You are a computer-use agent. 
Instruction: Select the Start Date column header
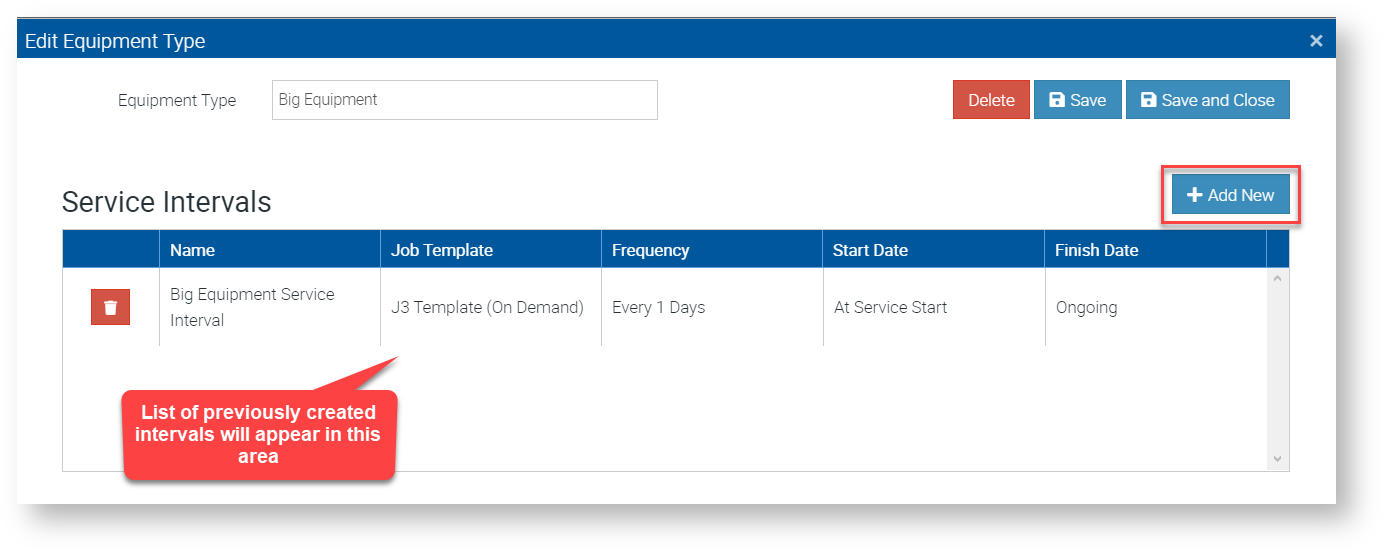pyautogui.click(x=870, y=250)
